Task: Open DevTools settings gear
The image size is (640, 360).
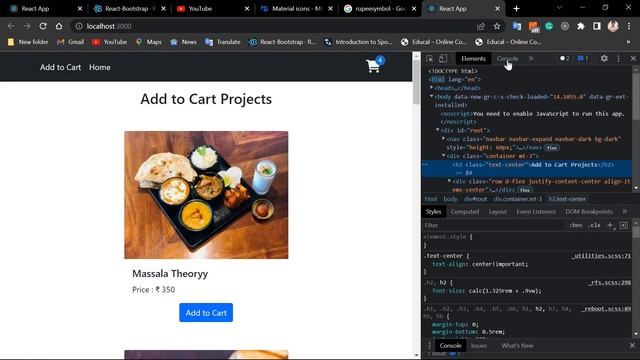Action: click(604, 59)
